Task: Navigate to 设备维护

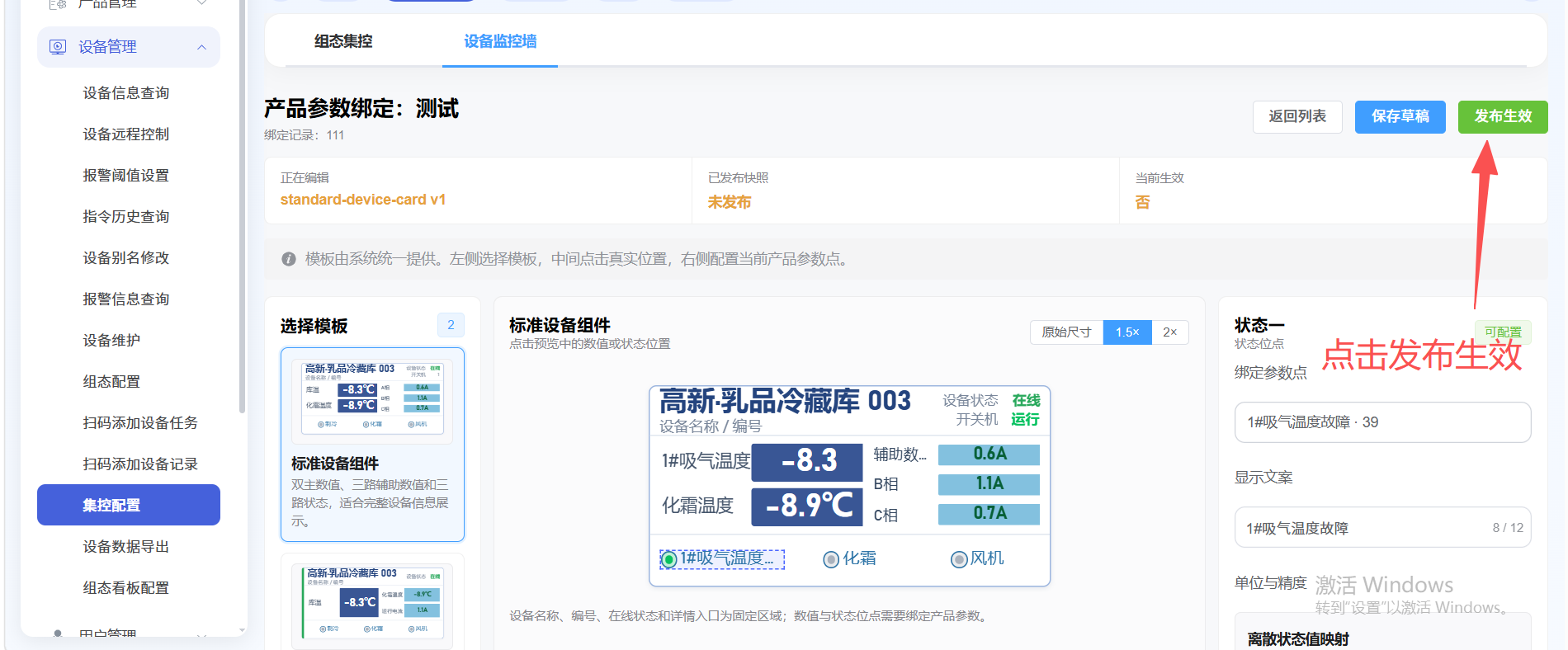Action: [111, 341]
